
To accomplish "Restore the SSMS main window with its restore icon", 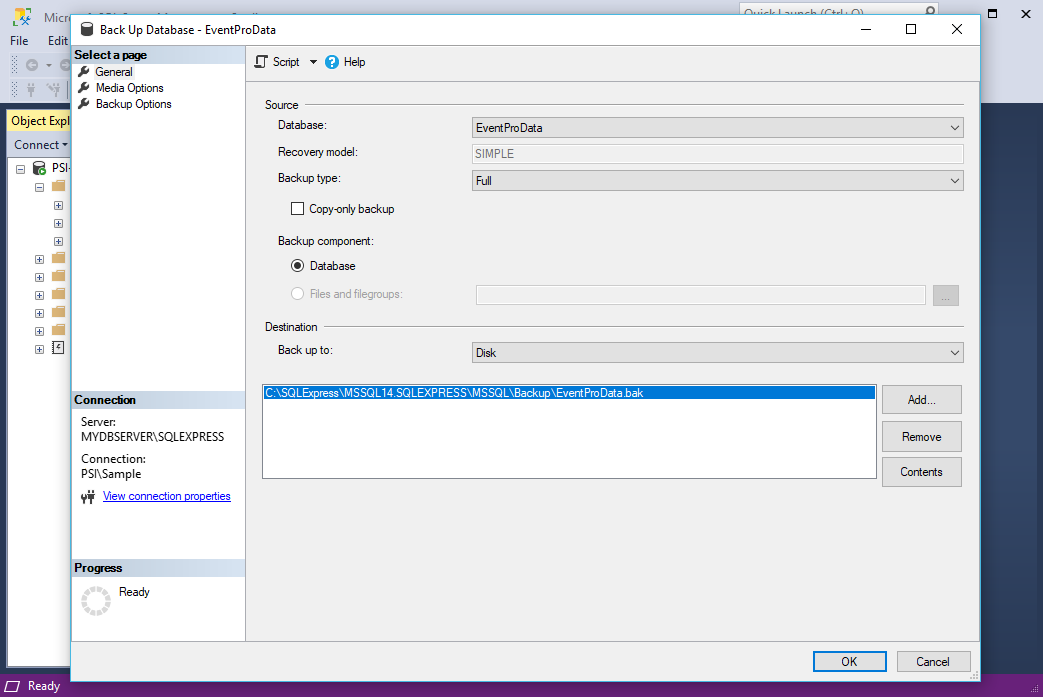I will pyautogui.click(x=992, y=13).
